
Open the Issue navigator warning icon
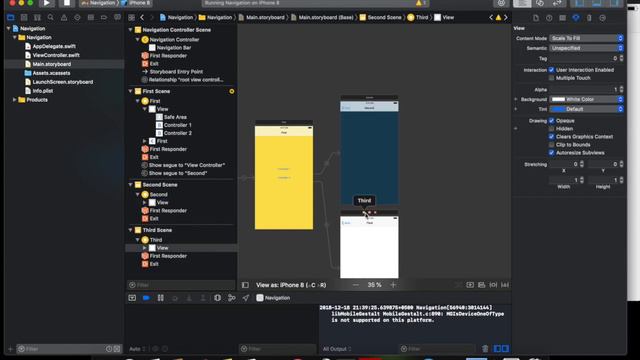(x=64, y=18)
